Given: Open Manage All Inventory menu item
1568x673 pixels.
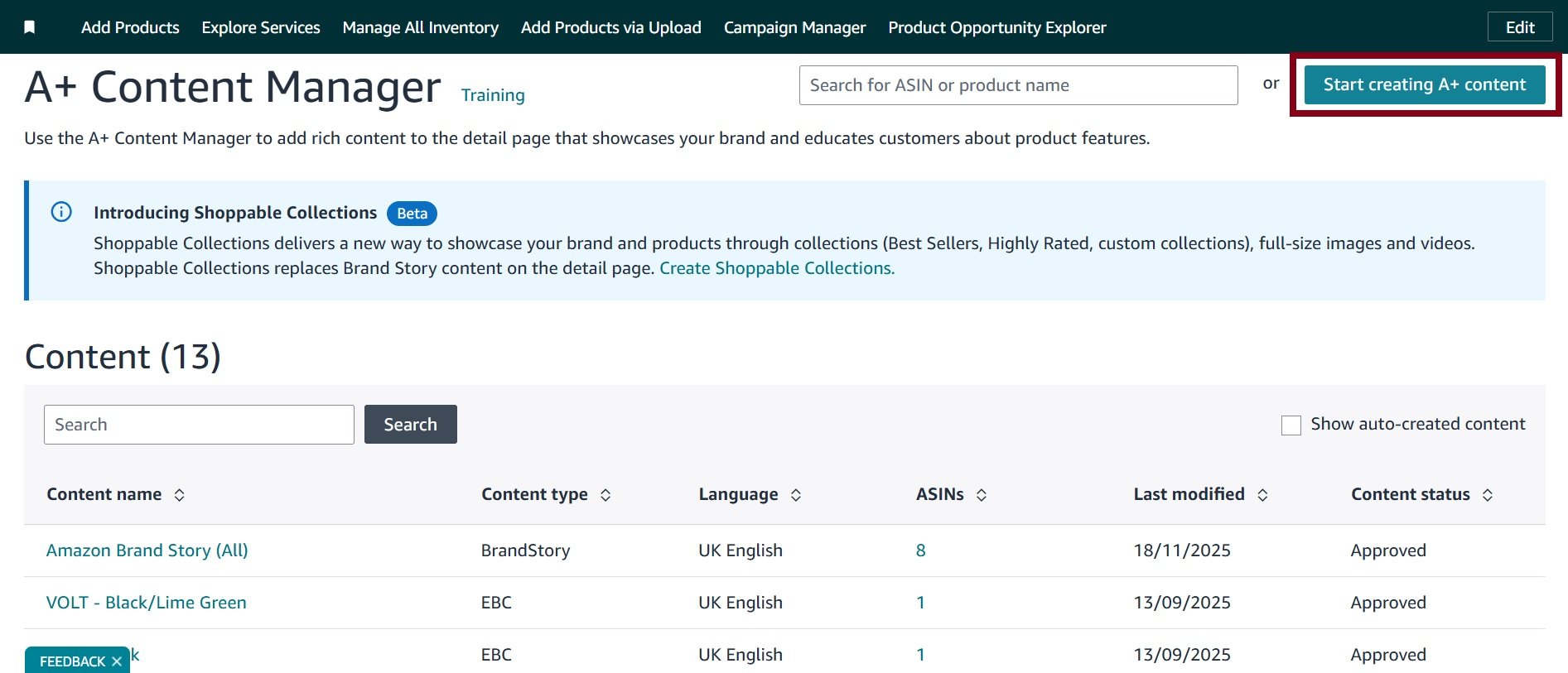Looking at the screenshot, I should [421, 27].
